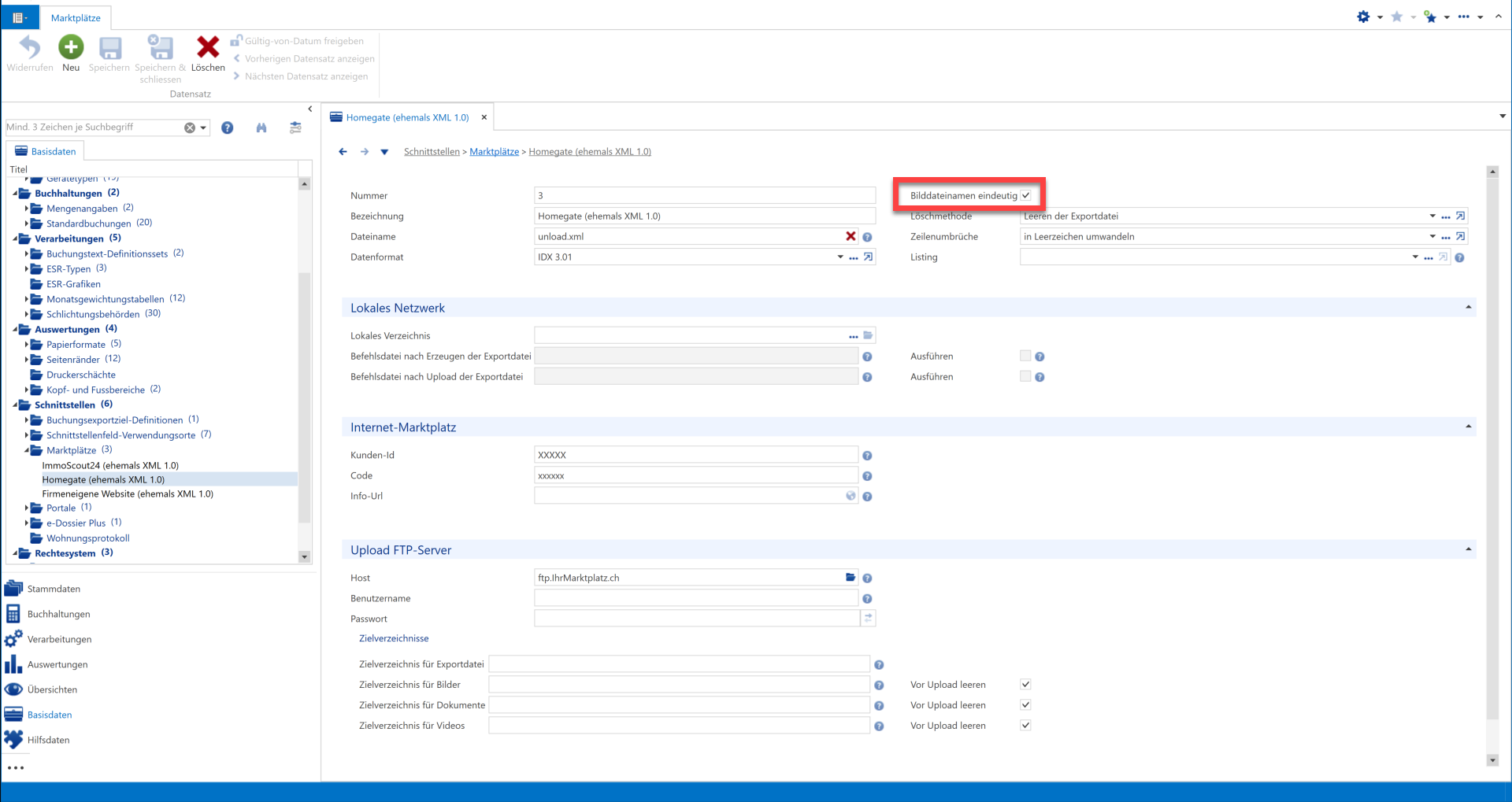The width and height of the screenshot is (1512, 802).
Task: Open Firmeneigene Website (ehemals XML 1.0) entry
Action: [x=128, y=494]
